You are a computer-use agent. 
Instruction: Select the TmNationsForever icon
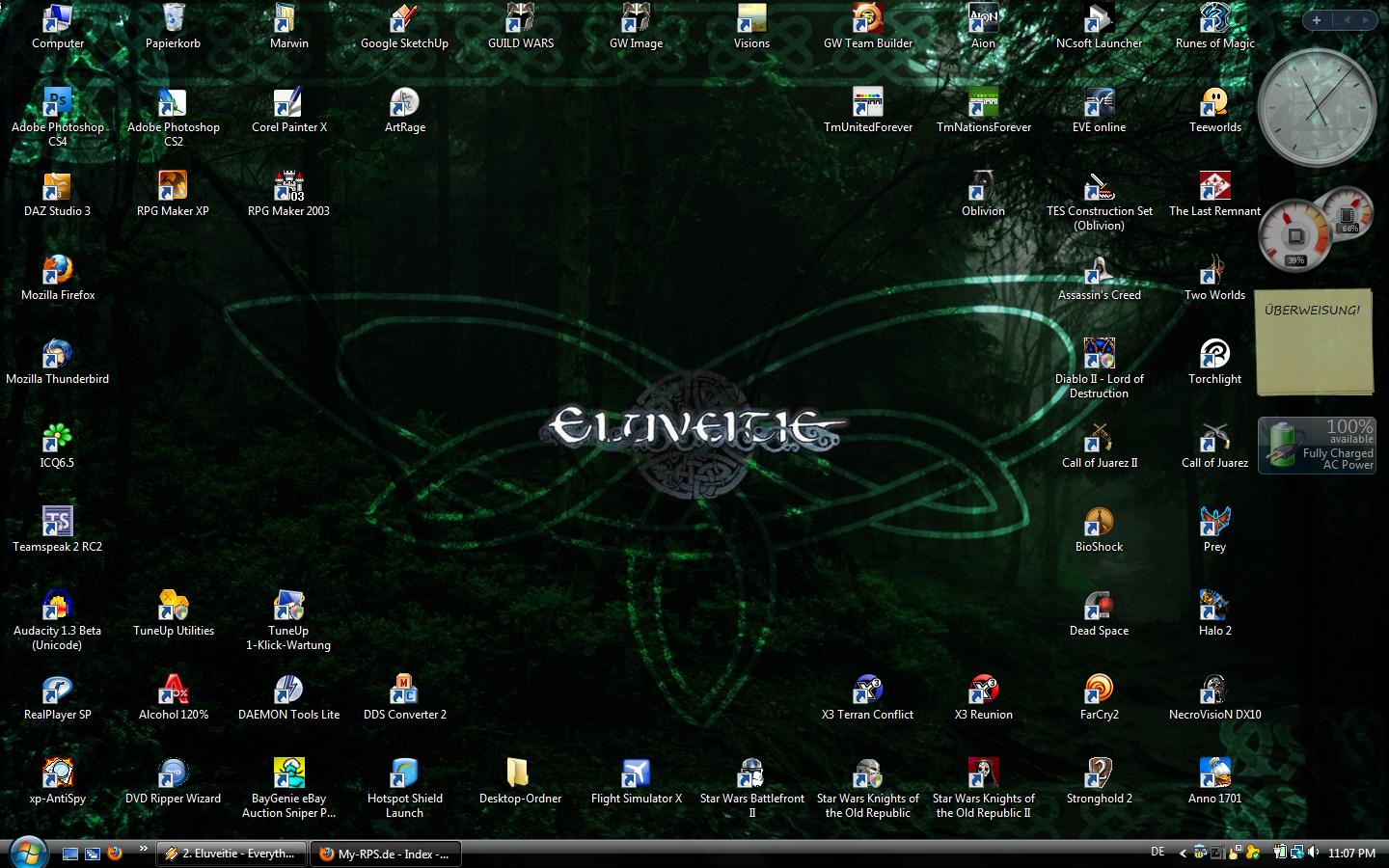point(984,110)
